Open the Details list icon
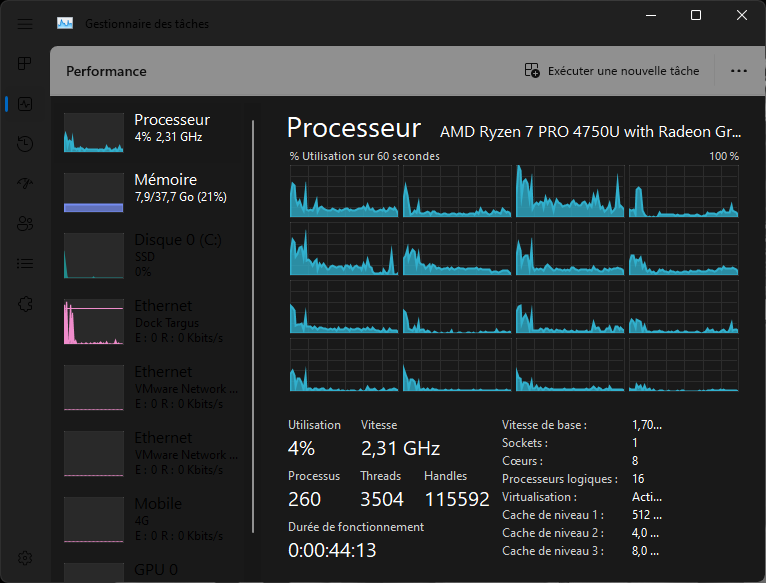 click(x=25, y=263)
